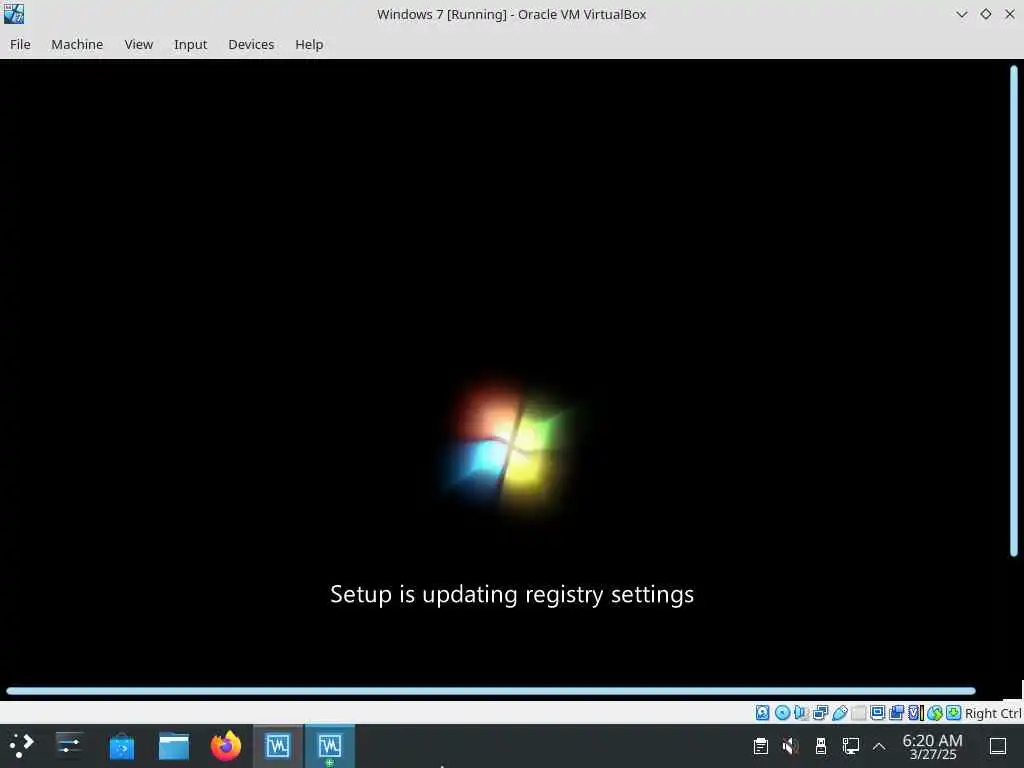Open the removable devices tray icon
The image size is (1024, 768).
pos(821,746)
